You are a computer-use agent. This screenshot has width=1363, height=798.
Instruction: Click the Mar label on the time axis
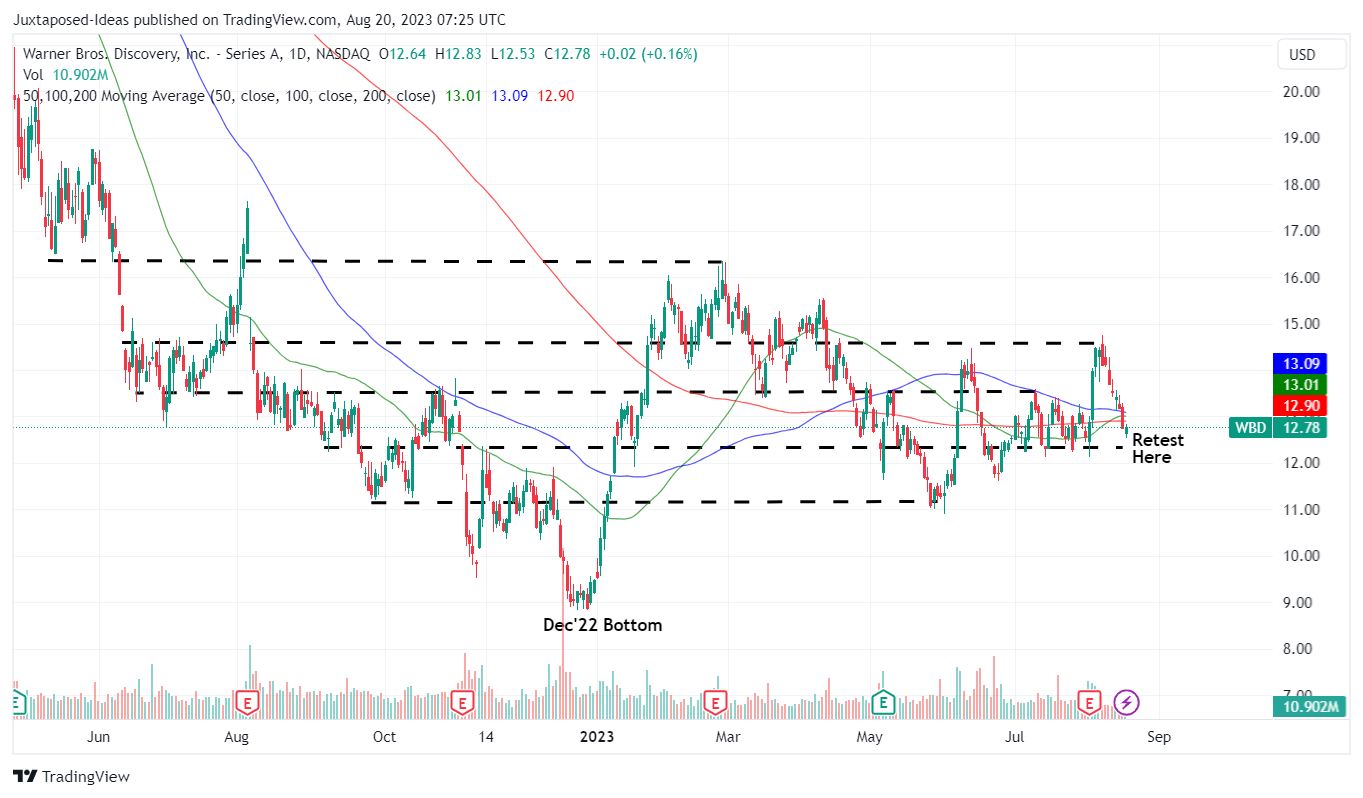pos(728,737)
